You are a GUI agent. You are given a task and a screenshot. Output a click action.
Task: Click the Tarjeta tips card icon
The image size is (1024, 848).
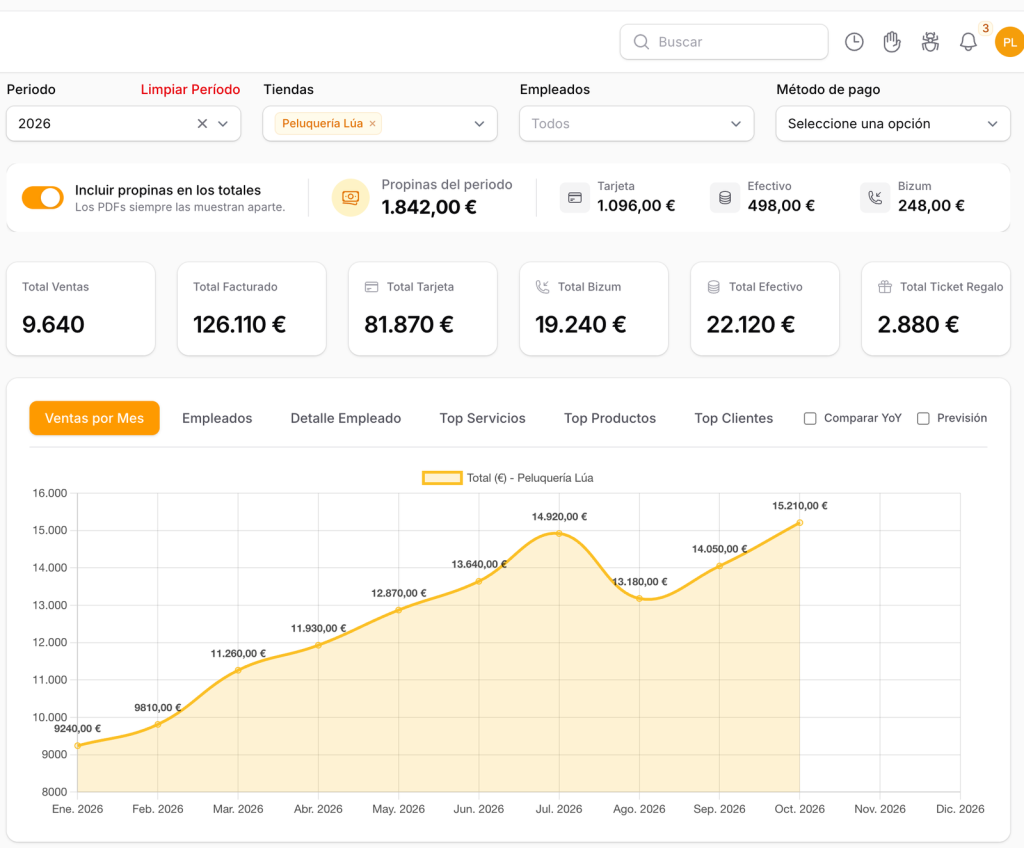point(575,198)
